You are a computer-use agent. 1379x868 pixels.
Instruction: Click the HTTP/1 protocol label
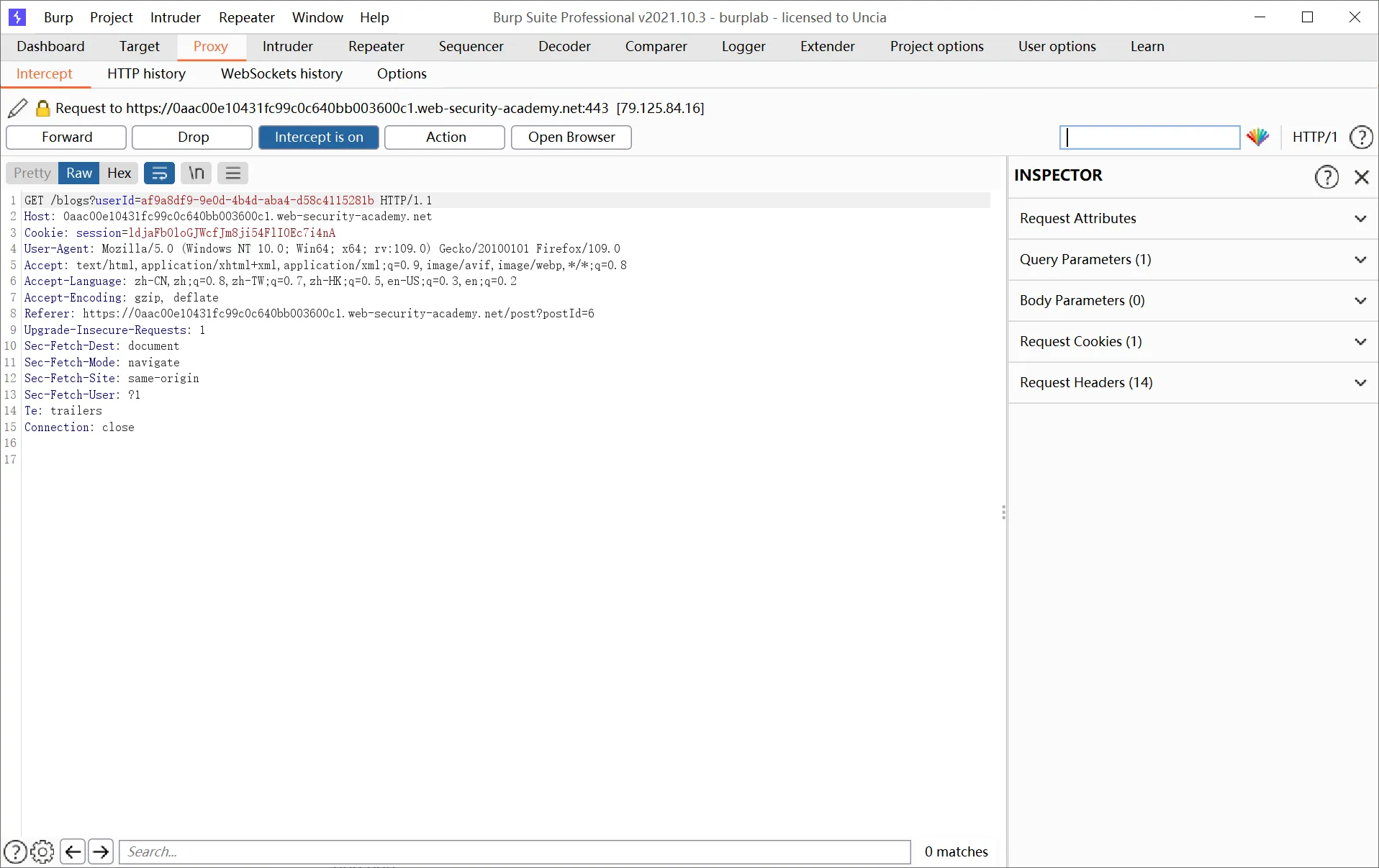1314,137
